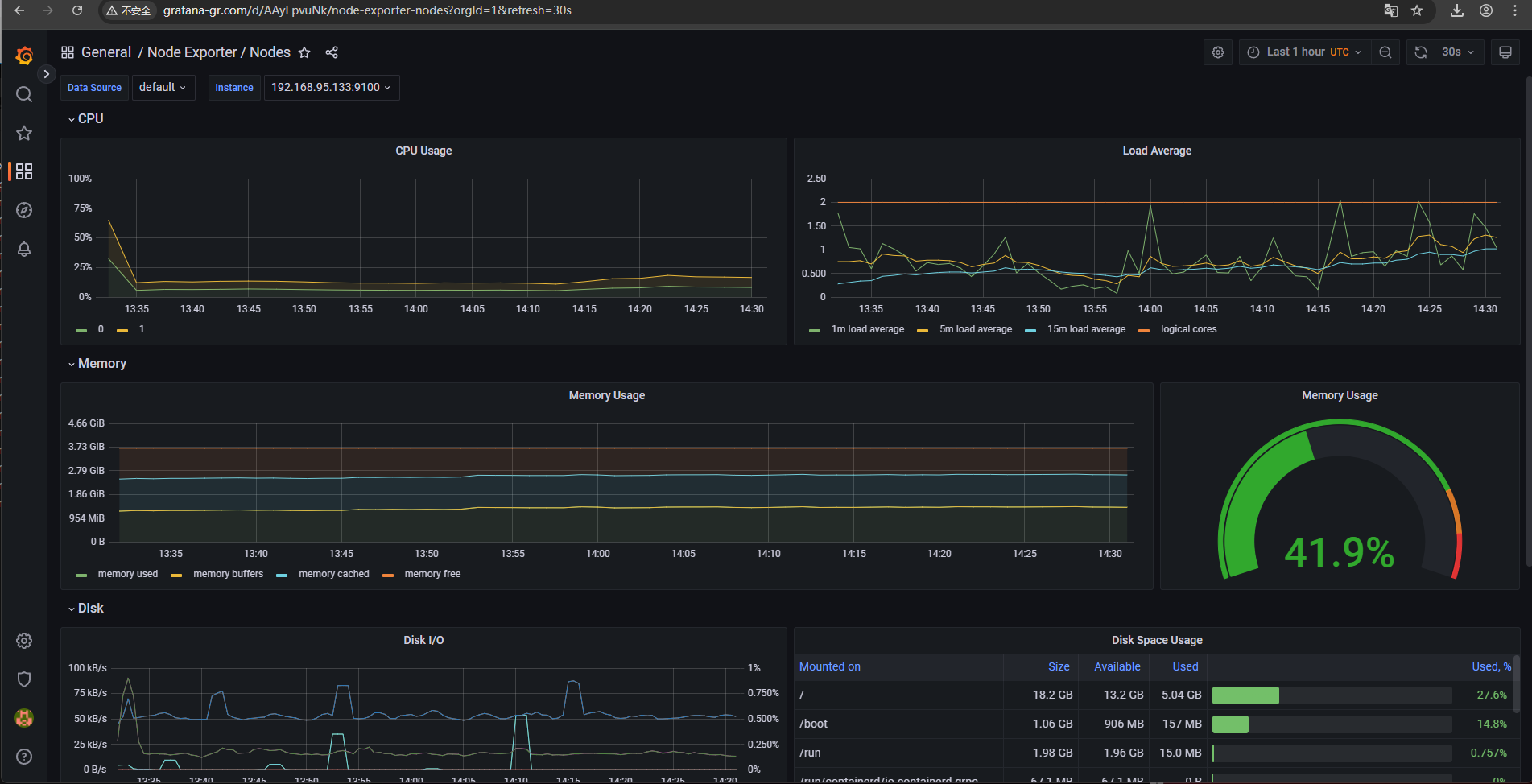Open the browser downloads icon
The height and width of the screenshot is (784, 1532).
coord(1457,10)
